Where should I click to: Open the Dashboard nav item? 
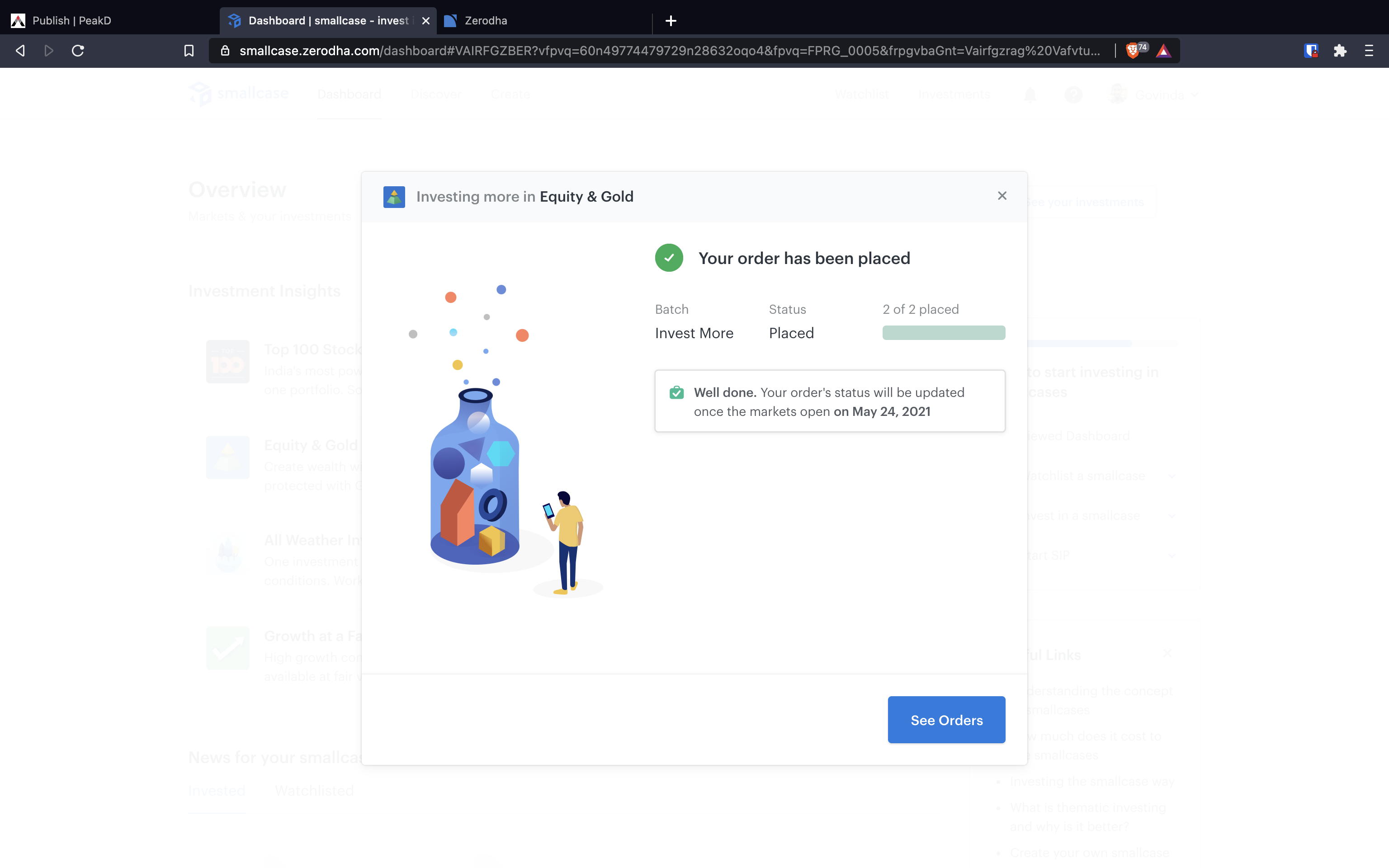pyautogui.click(x=349, y=94)
